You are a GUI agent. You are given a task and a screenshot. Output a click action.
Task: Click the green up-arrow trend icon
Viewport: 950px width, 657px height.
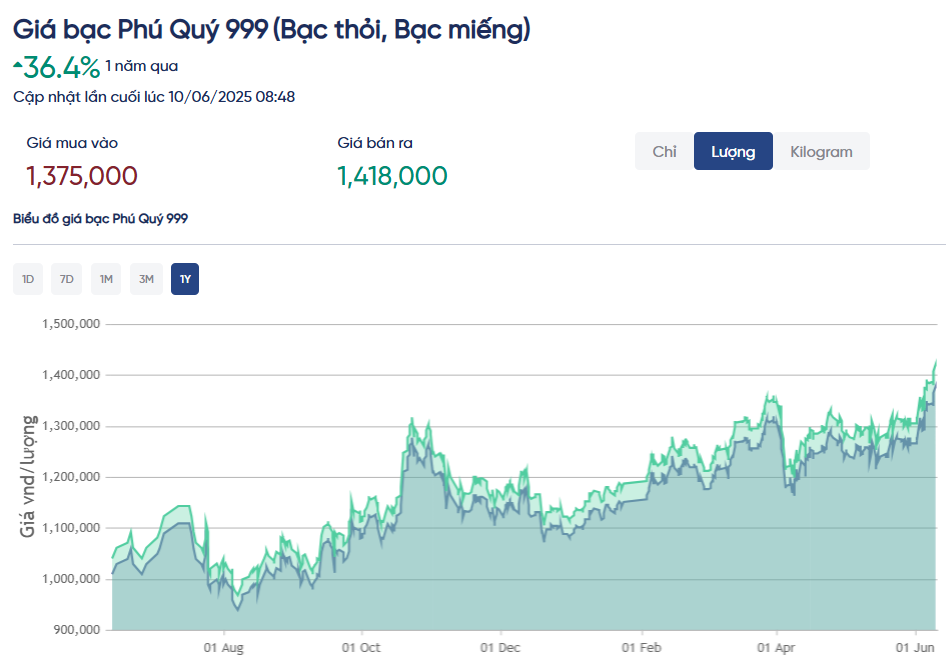17,64
